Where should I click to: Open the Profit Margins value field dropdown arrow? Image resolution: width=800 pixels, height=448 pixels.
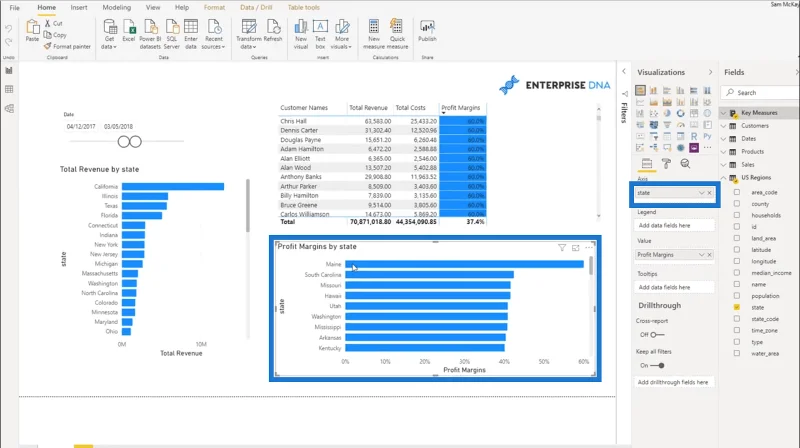(x=702, y=255)
